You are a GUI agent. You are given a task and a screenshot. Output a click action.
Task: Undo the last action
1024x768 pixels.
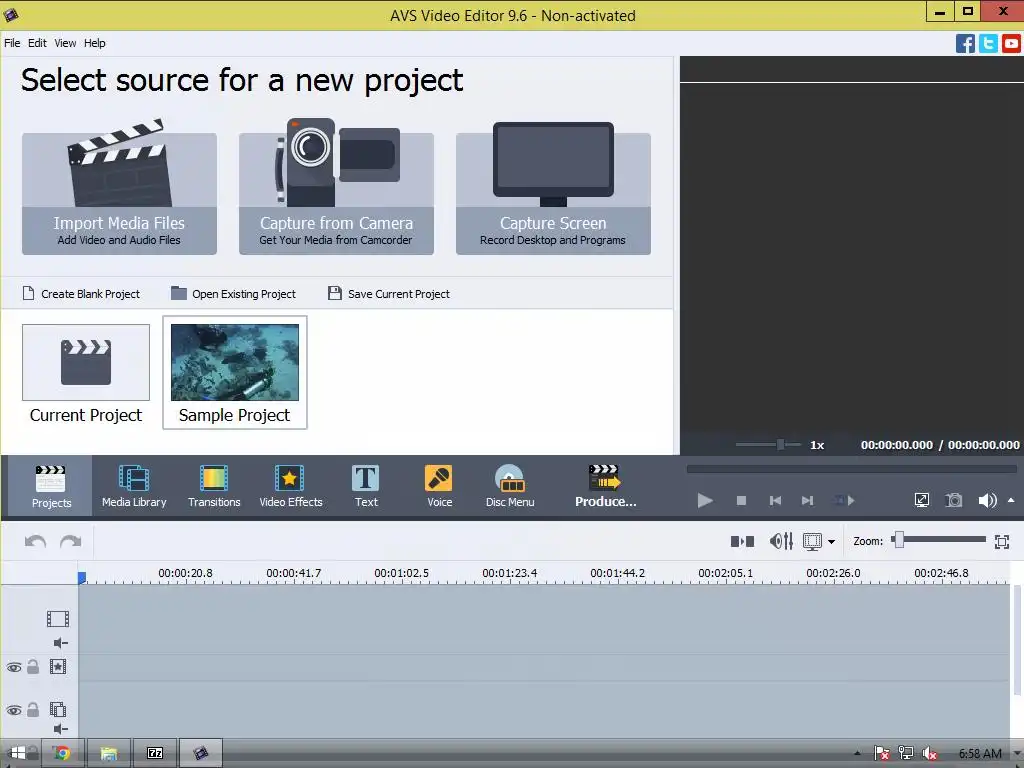click(35, 541)
